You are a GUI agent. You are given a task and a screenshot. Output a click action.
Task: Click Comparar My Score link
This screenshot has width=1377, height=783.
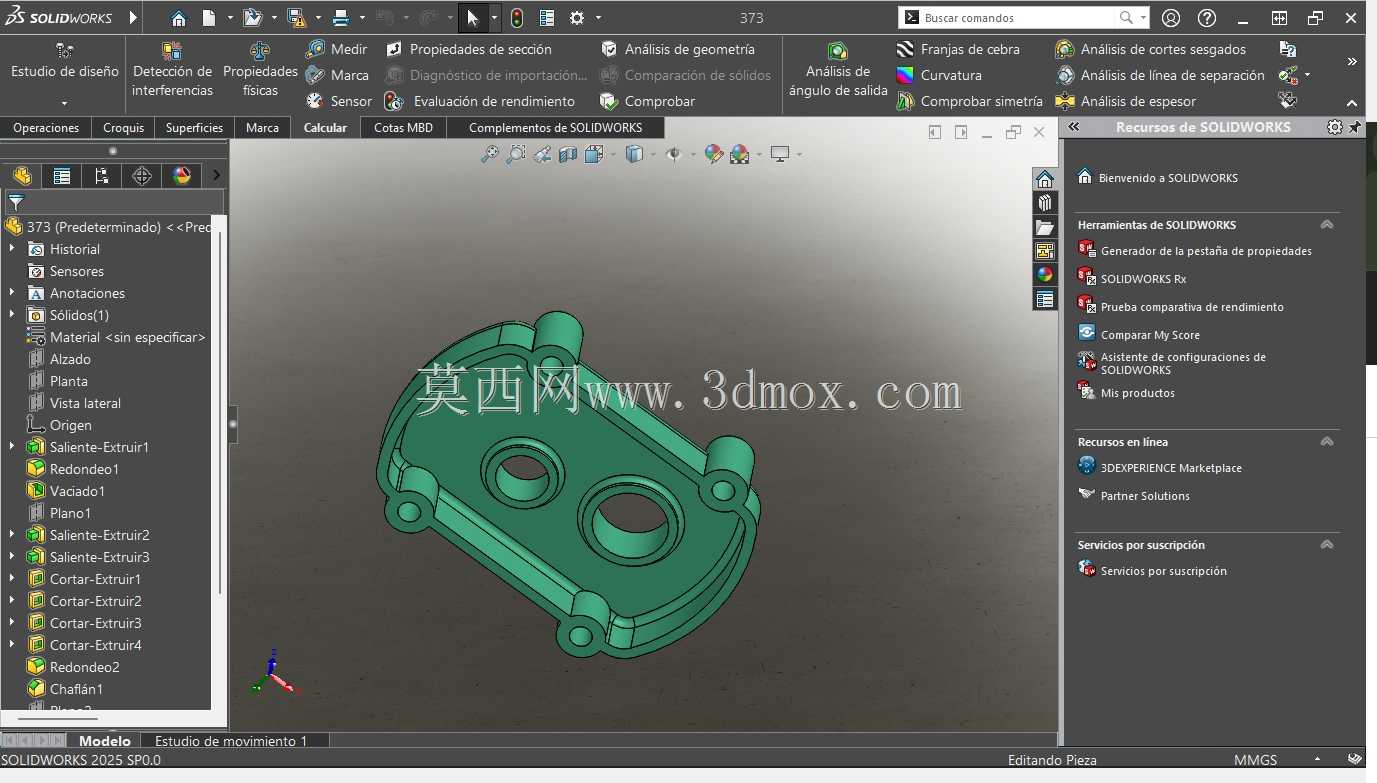tap(1150, 335)
